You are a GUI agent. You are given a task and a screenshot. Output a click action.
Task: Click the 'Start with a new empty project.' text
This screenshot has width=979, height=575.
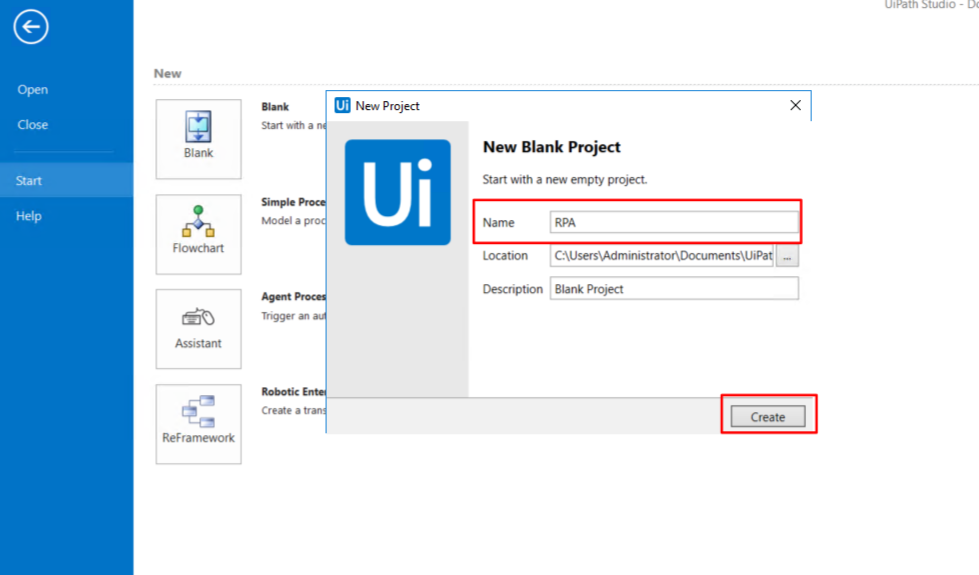click(x=565, y=180)
